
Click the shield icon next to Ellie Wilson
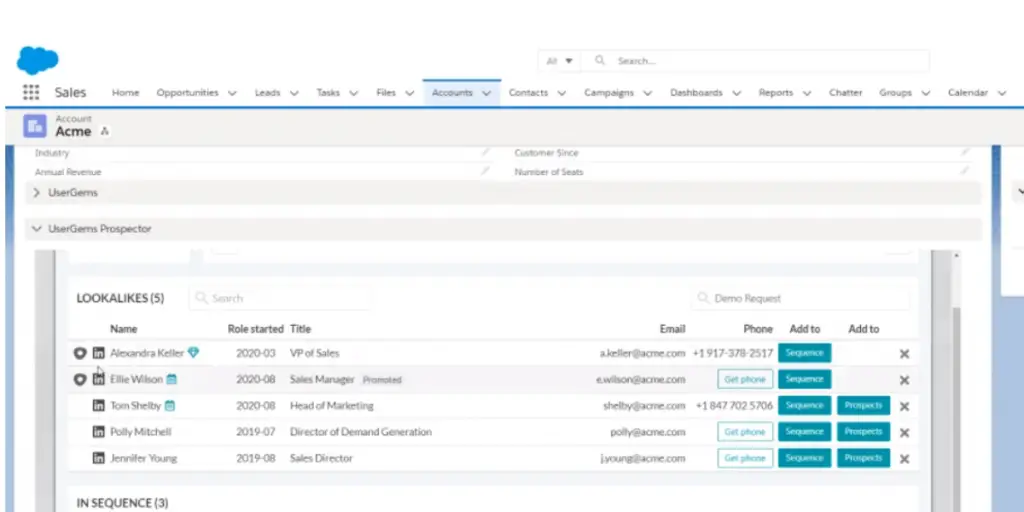pos(80,380)
